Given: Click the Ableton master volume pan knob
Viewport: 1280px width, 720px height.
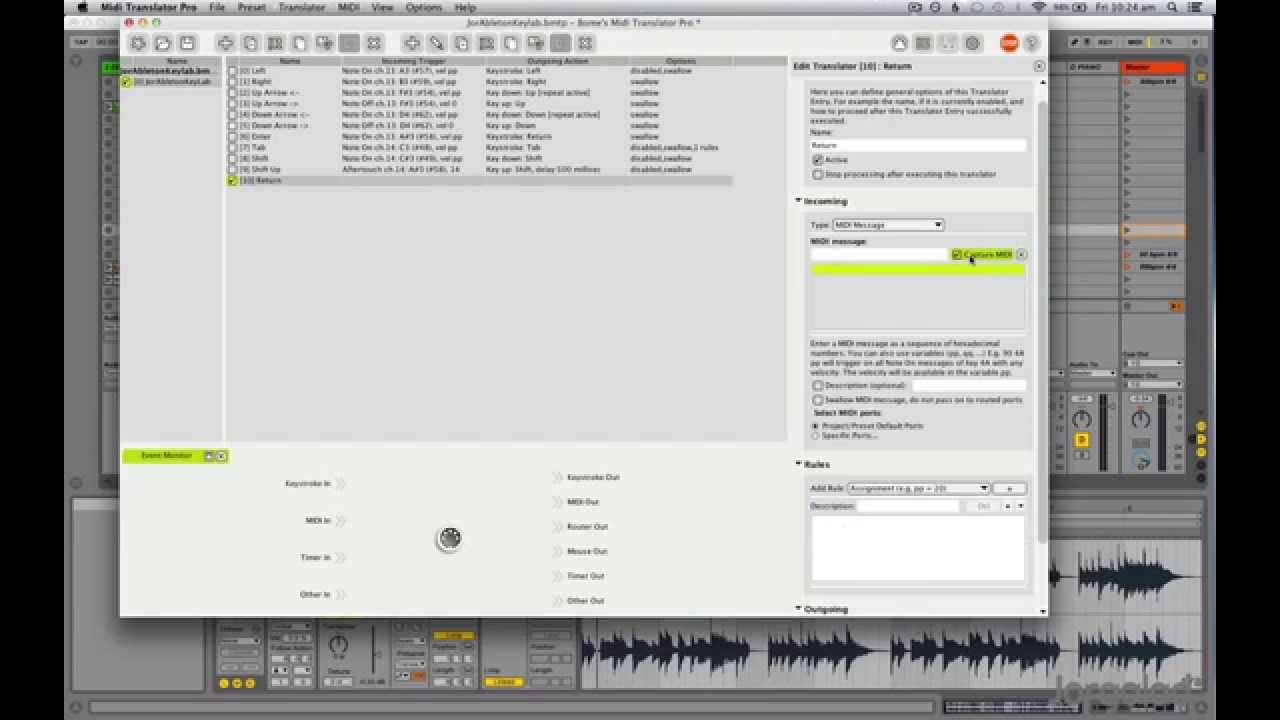Looking at the screenshot, I should pyautogui.click(x=1141, y=420).
